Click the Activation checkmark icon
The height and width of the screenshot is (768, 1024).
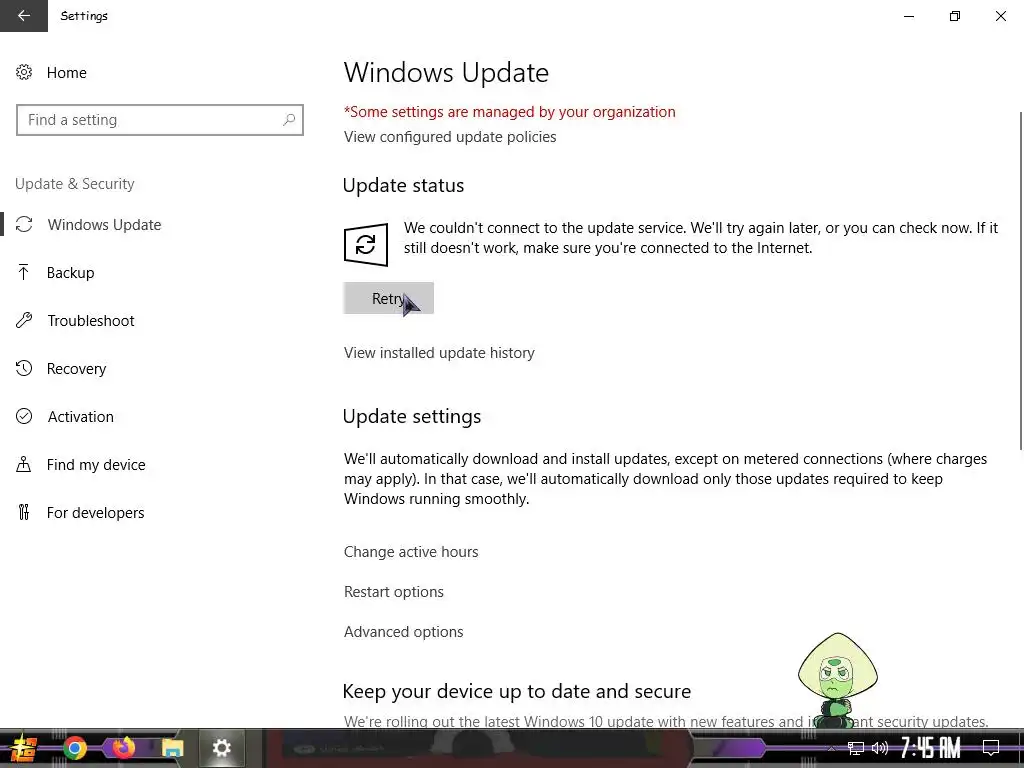pyautogui.click(x=24, y=417)
